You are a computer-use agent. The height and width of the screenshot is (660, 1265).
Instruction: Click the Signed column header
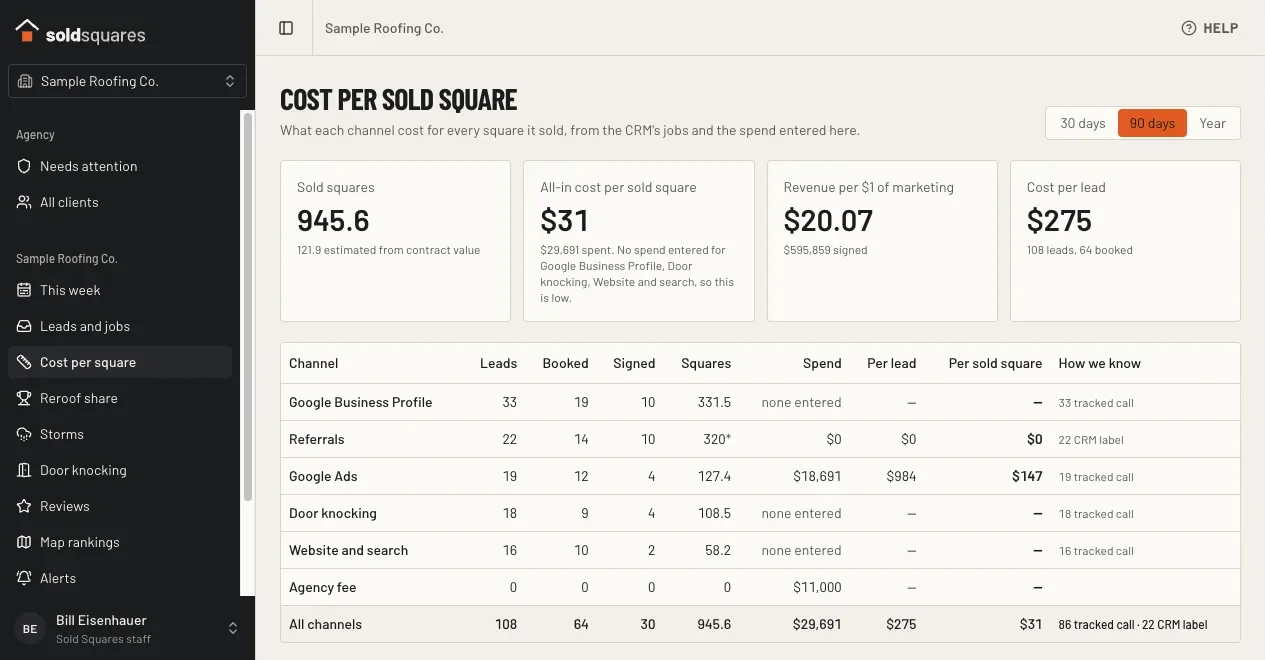pos(634,363)
